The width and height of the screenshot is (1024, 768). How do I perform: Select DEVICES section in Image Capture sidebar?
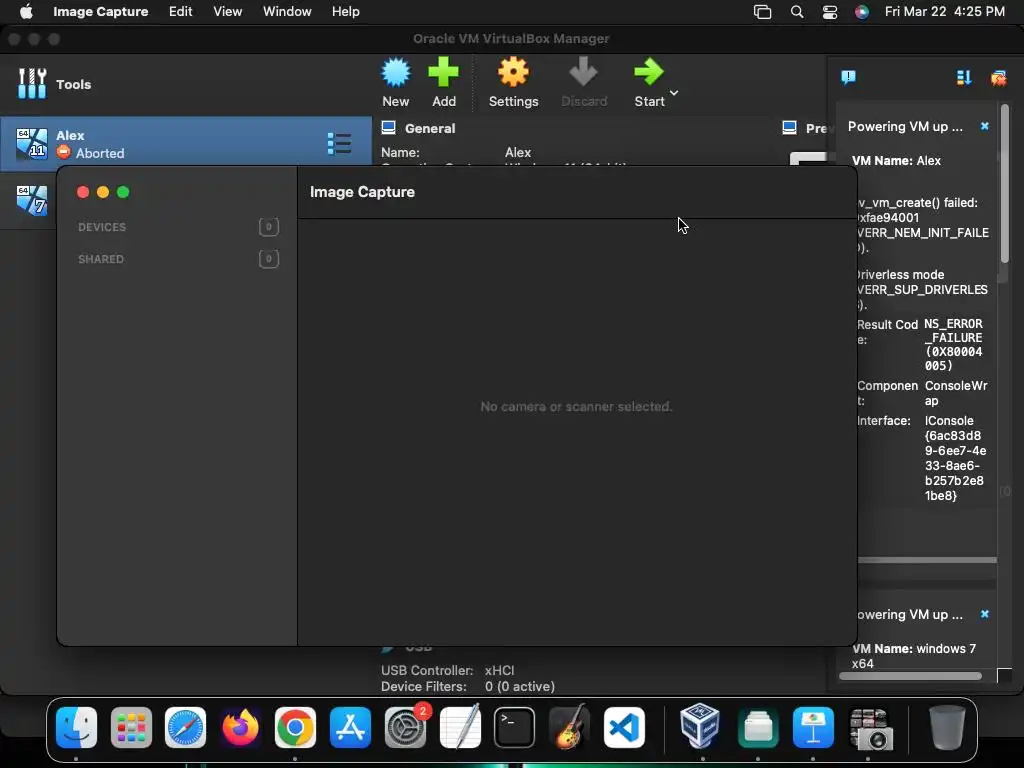point(102,227)
